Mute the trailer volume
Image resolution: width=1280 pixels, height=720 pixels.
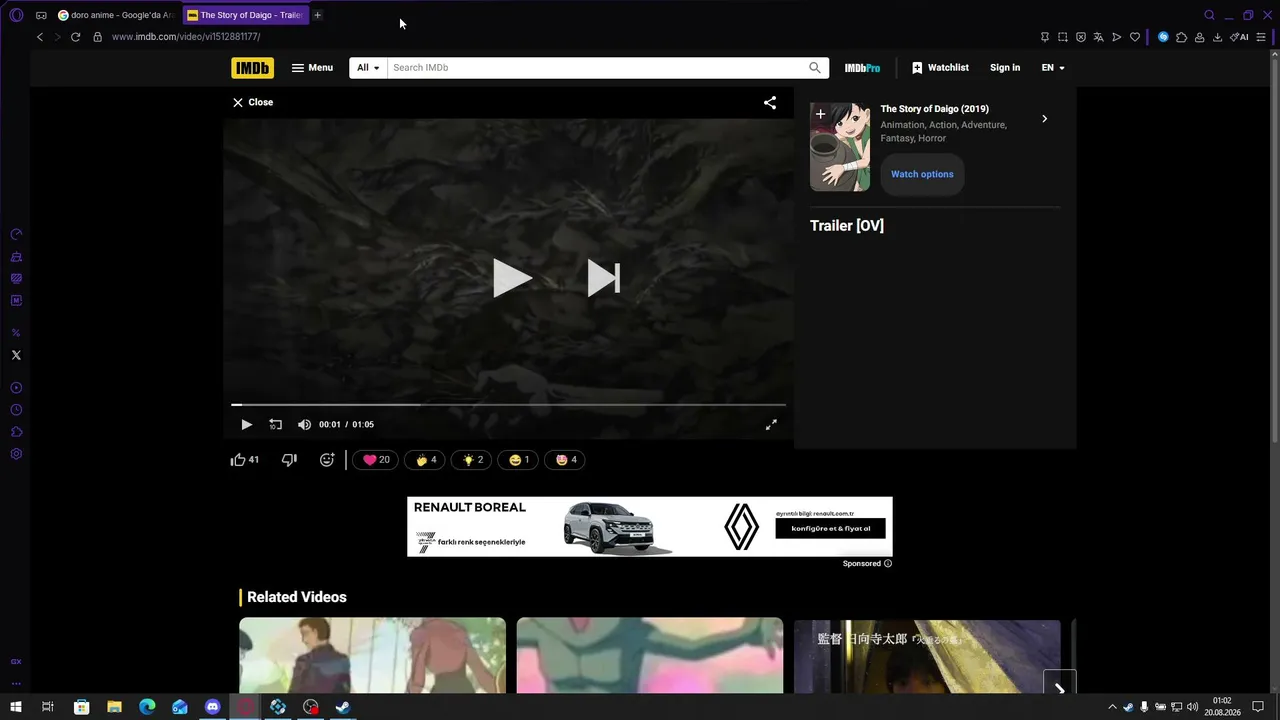304,425
